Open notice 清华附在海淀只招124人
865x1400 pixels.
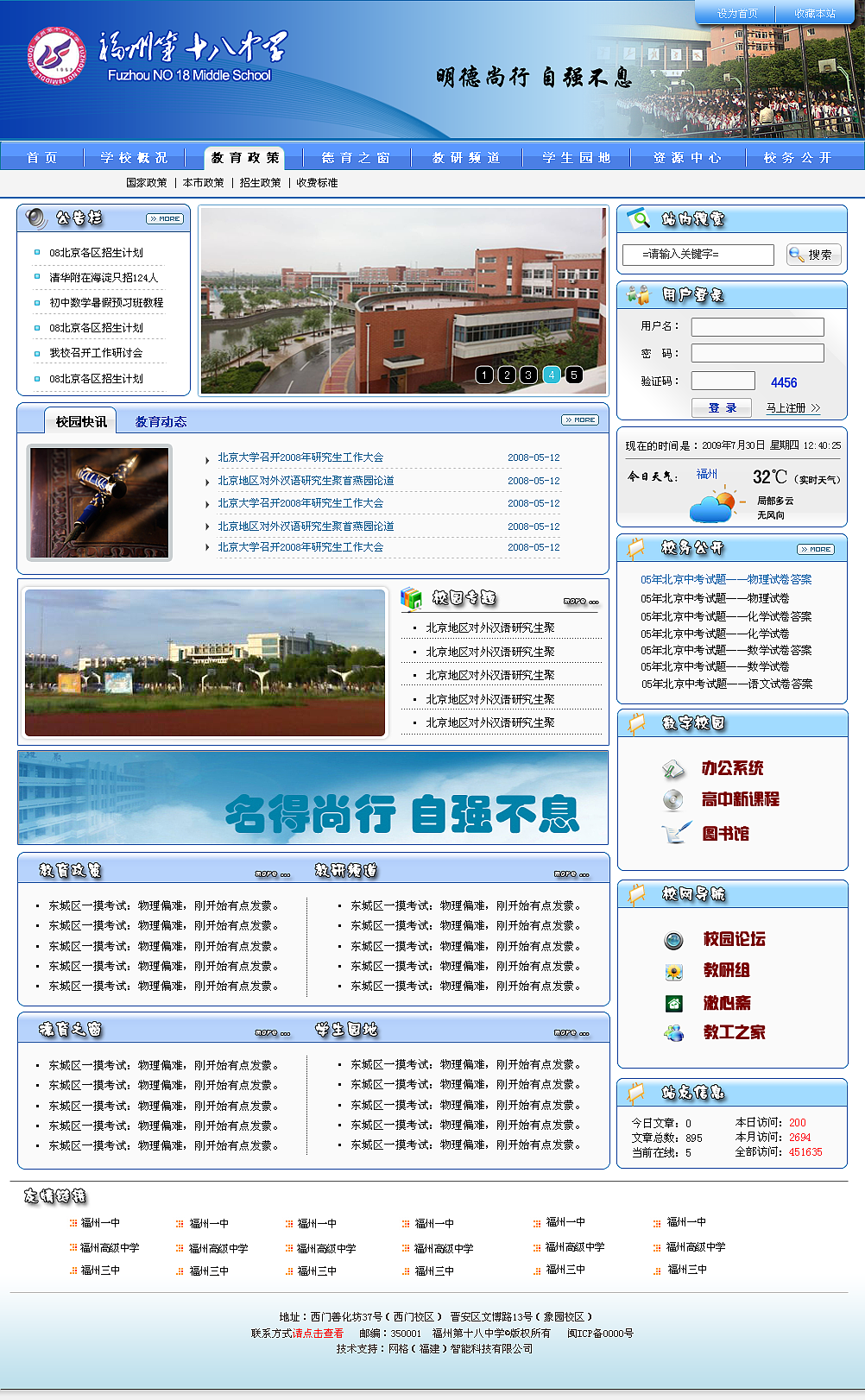tap(104, 278)
